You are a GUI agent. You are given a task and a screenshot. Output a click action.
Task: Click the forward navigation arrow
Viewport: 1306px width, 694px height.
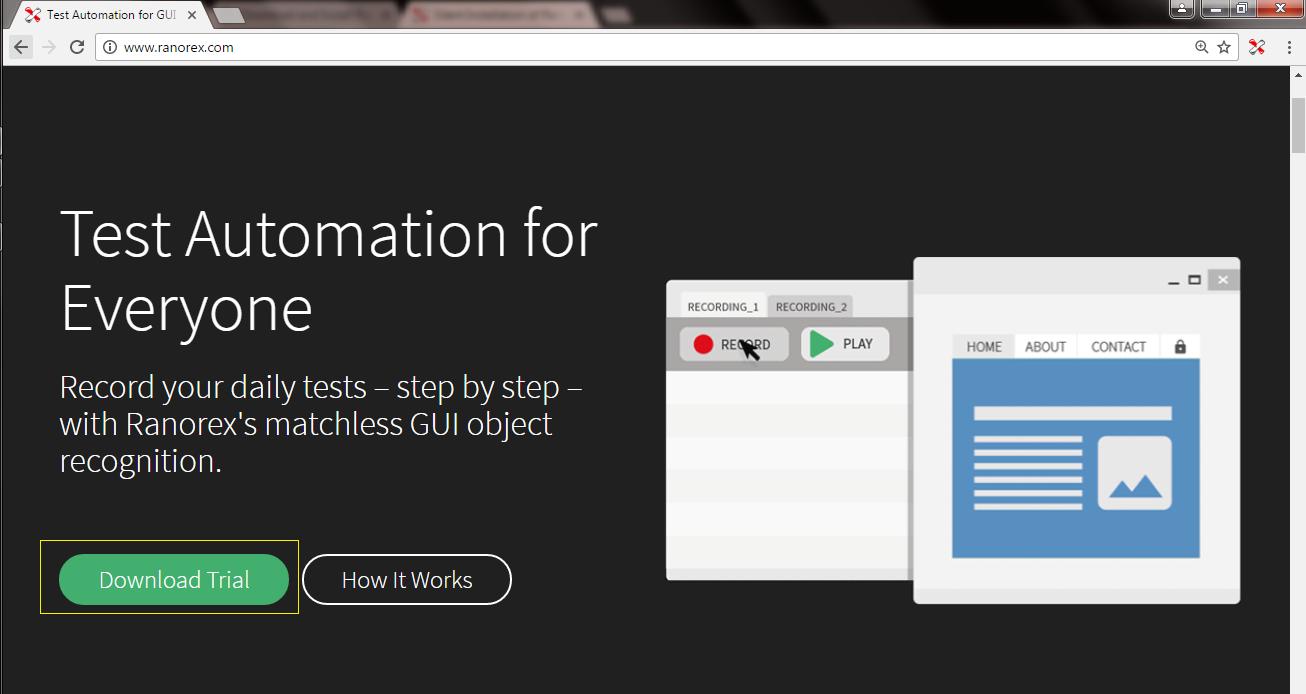[x=48, y=46]
